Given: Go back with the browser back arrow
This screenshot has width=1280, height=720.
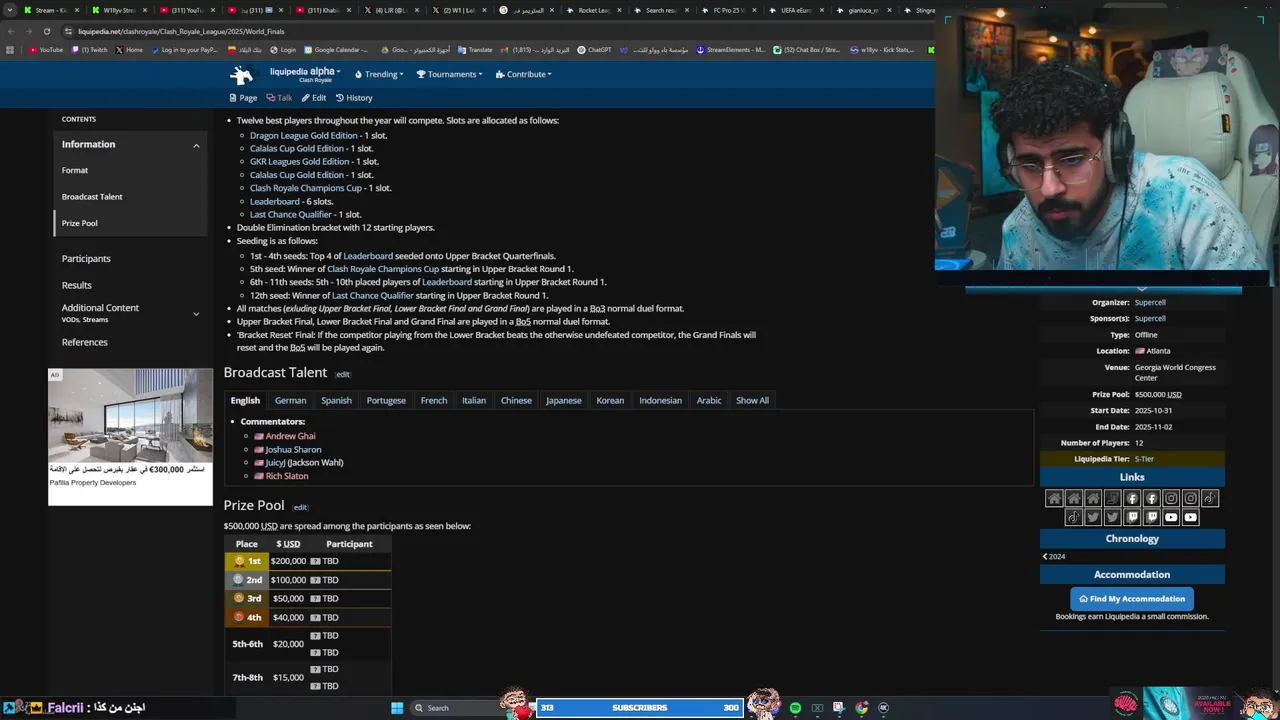Looking at the screenshot, I should point(10,31).
